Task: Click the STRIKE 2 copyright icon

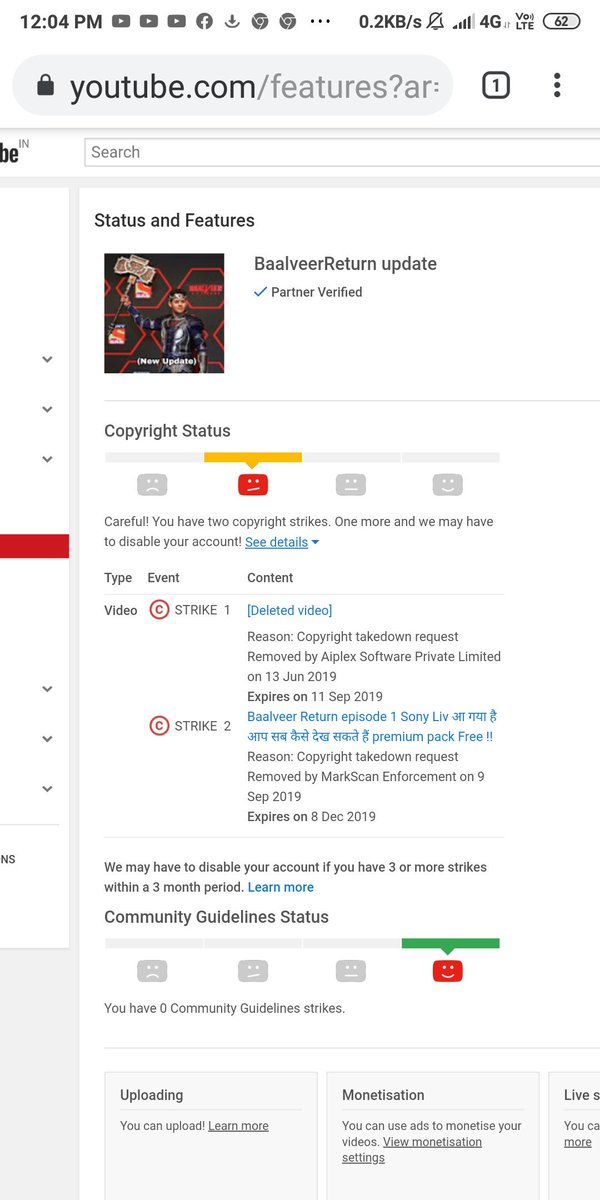Action: pyautogui.click(x=159, y=726)
